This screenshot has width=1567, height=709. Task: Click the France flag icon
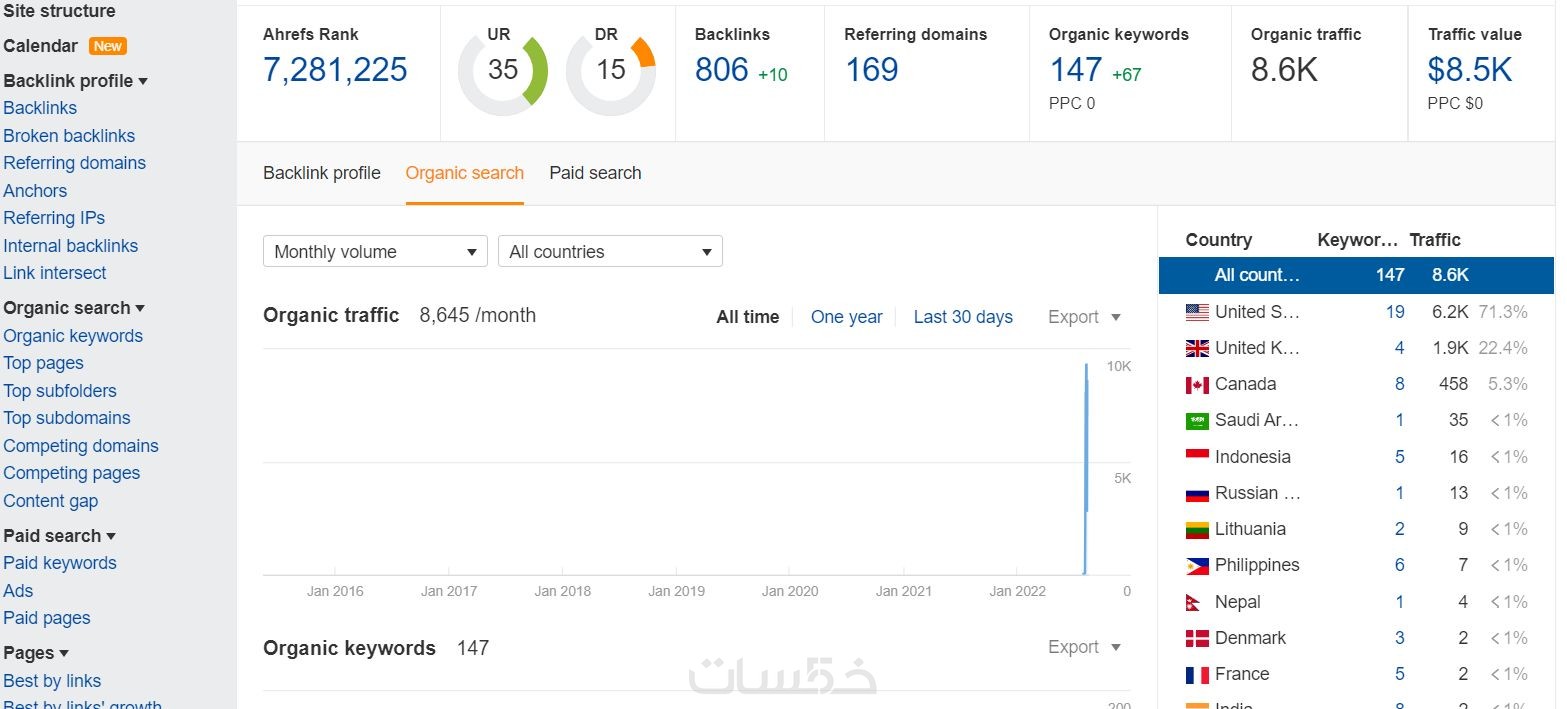click(1197, 675)
